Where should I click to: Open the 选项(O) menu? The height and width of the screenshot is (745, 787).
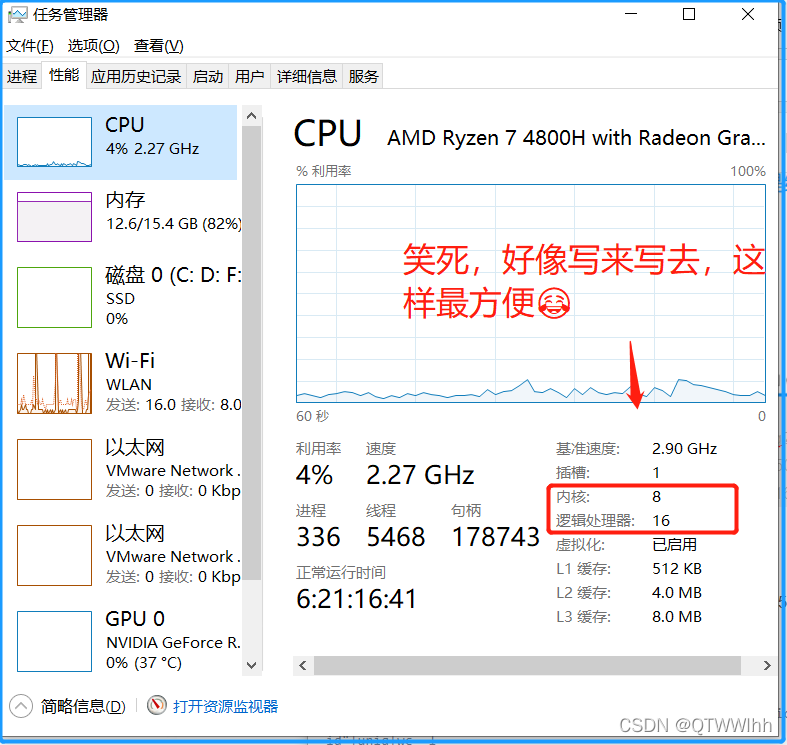click(93, 46)
